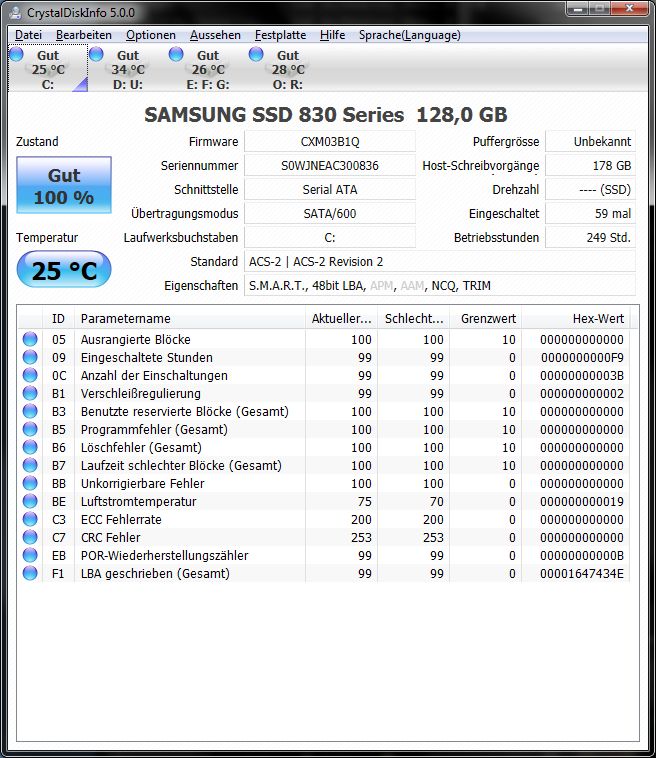Viewport: 656px width, 758px height.
Task: Click status orb for Ausrangierte Blöcke
Action: (x=30, y=339)
